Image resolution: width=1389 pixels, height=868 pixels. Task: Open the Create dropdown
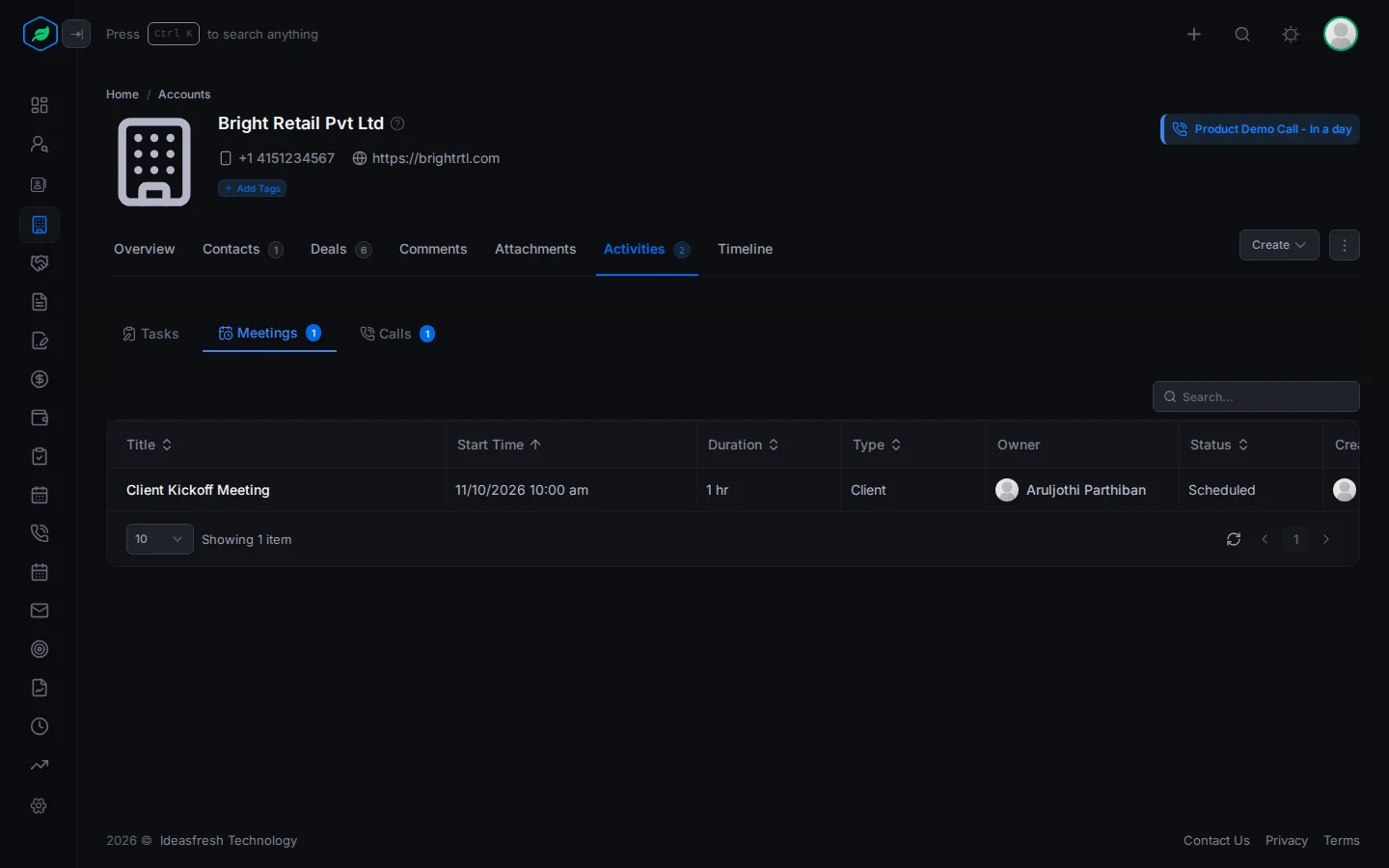(1279, 245)
